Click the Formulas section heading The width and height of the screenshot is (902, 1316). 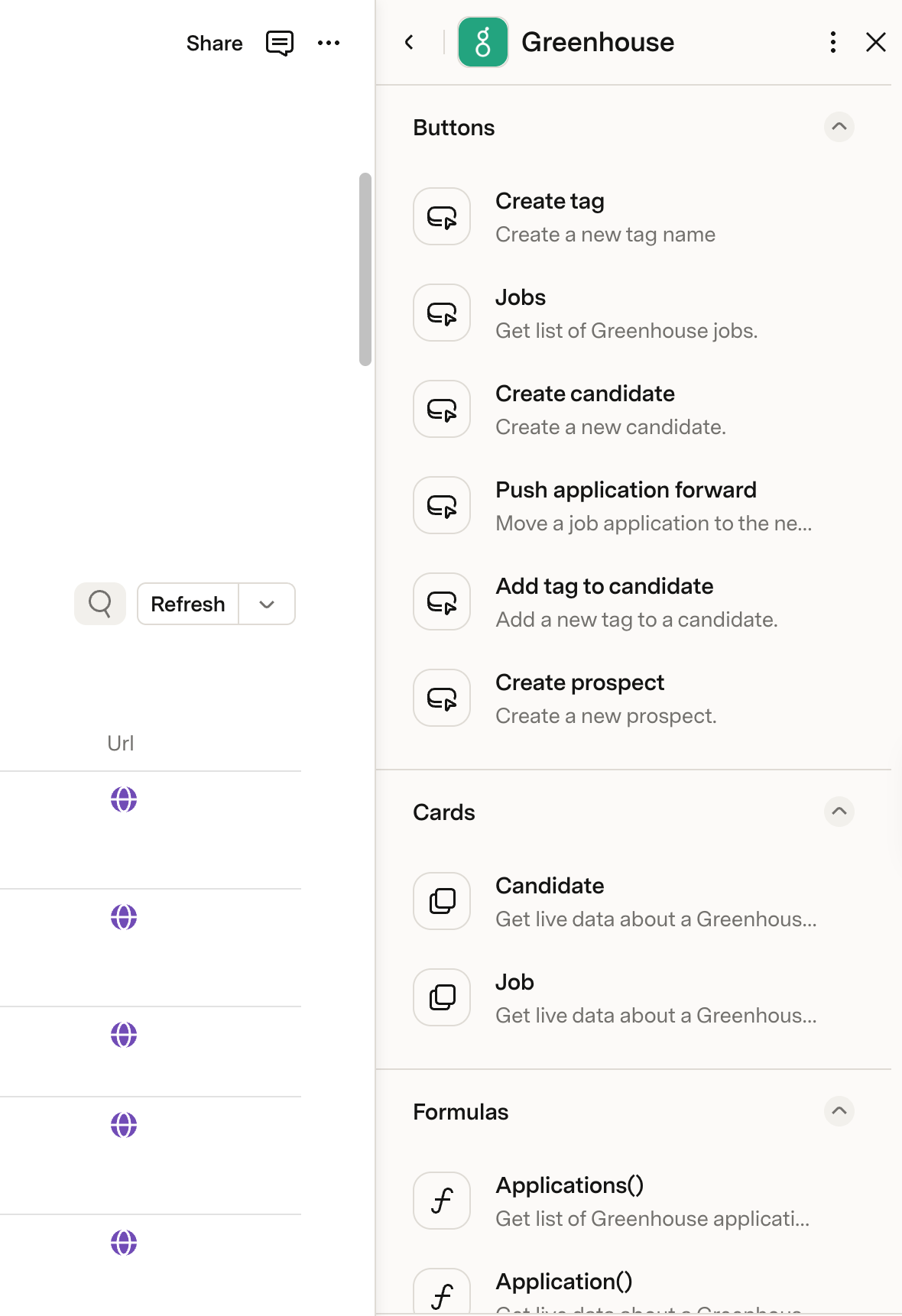(x=461, y=1112)
